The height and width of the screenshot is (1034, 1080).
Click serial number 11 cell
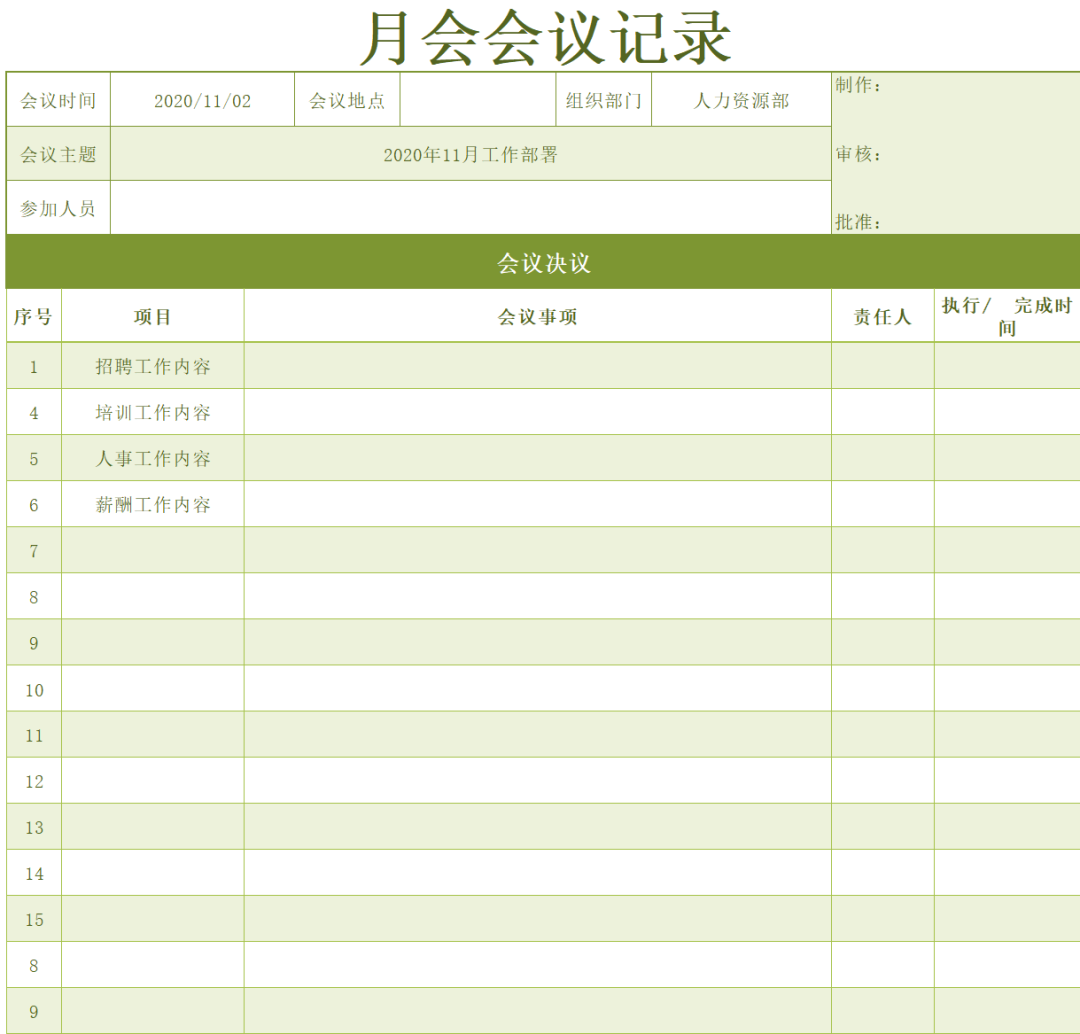pos(34,735)
